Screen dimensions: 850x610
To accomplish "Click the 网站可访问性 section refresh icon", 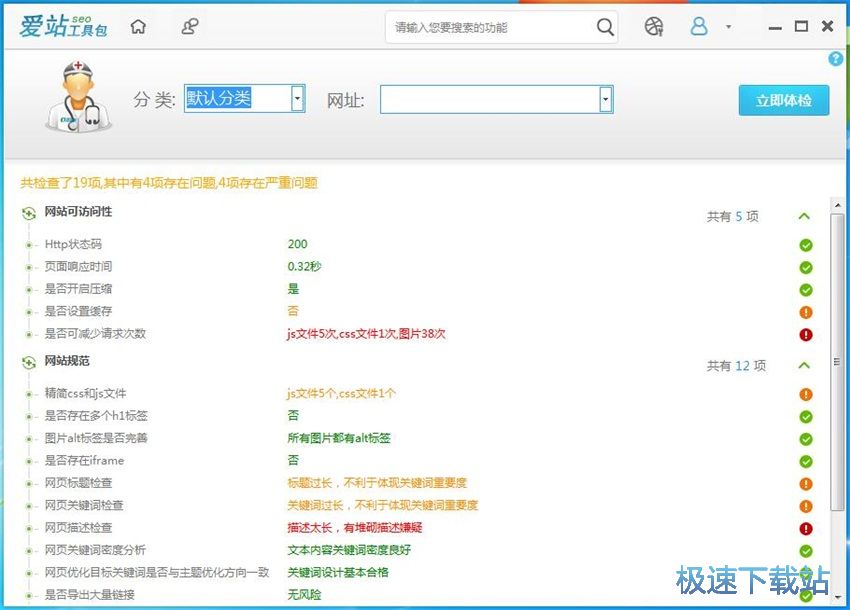I will [29, 213].
